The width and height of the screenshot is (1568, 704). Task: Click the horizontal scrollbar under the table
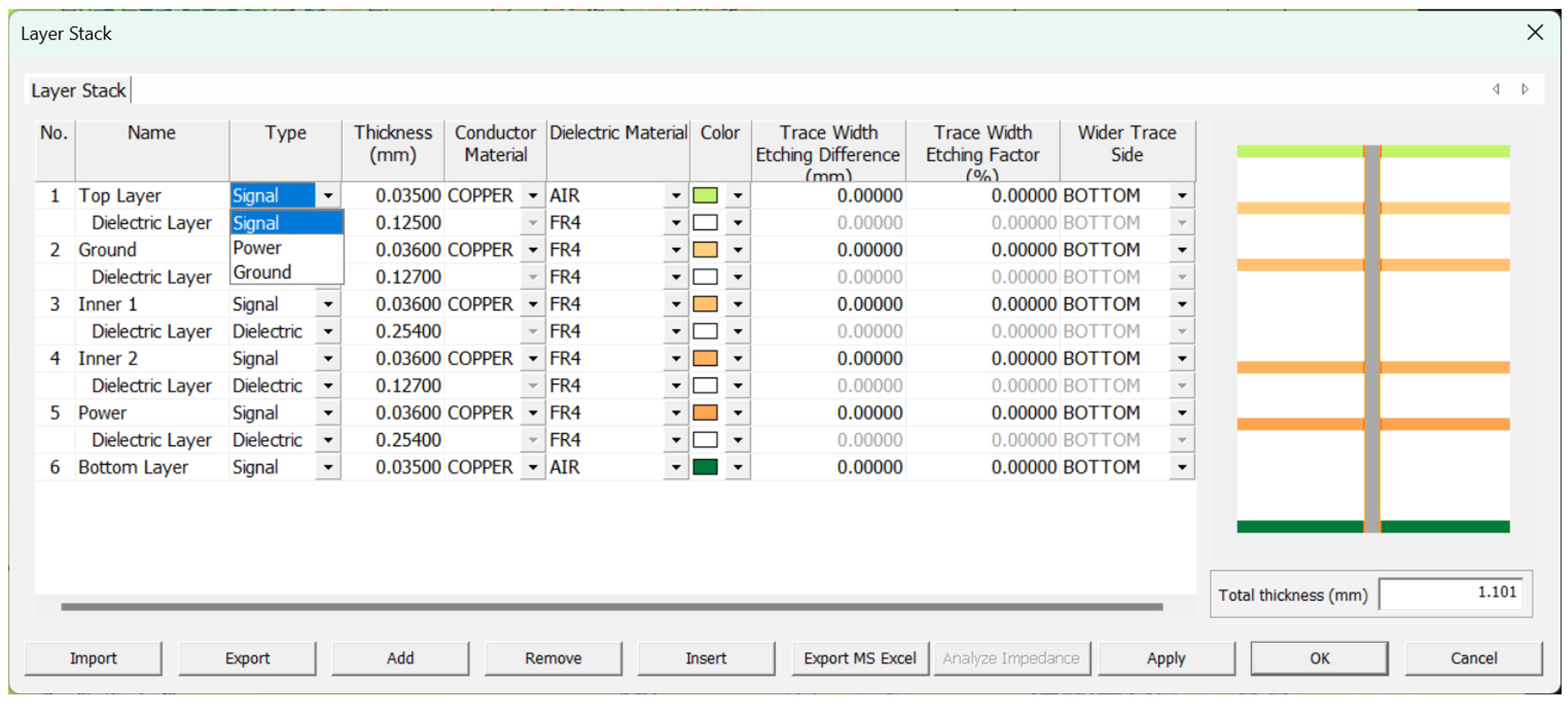coord(611,607)
